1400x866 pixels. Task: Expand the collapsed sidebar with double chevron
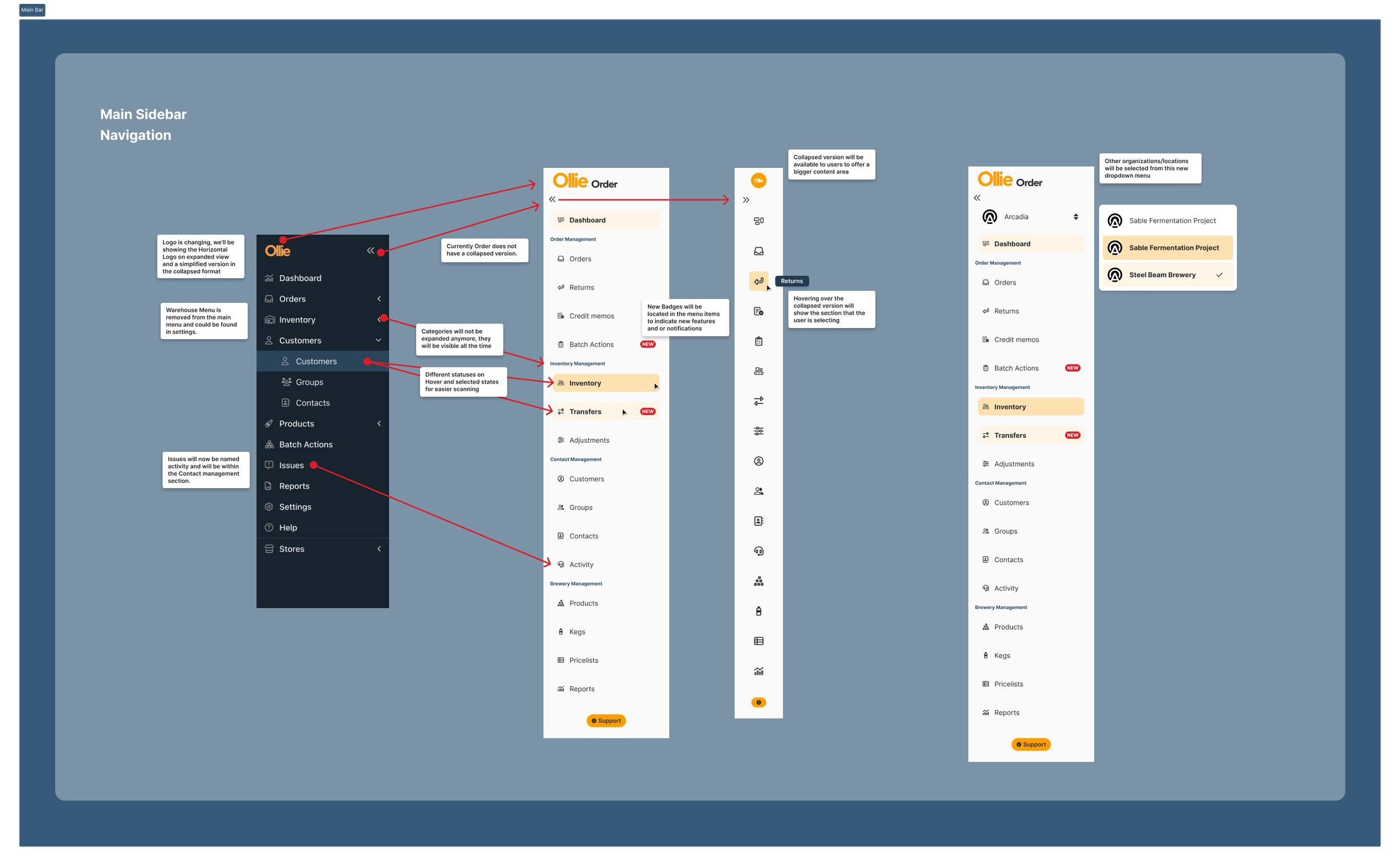[x=746, y=200]
